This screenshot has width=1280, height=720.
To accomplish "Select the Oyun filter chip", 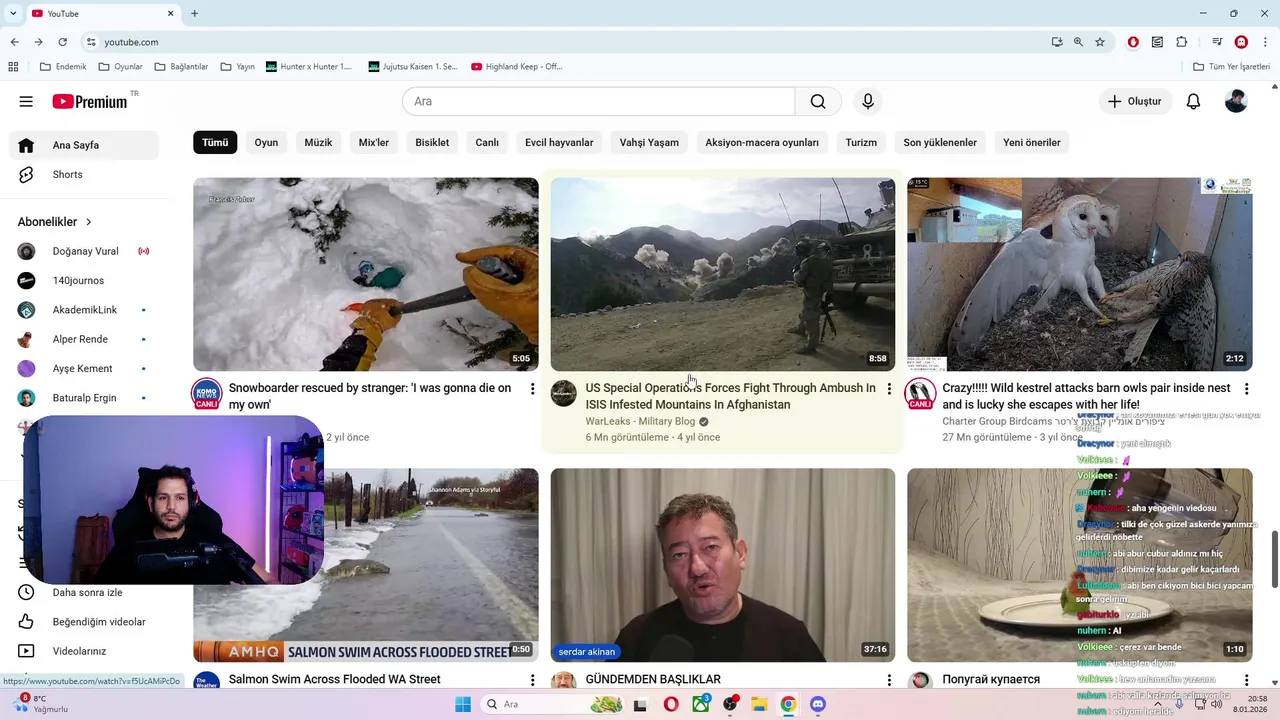I will click(266, 143).
